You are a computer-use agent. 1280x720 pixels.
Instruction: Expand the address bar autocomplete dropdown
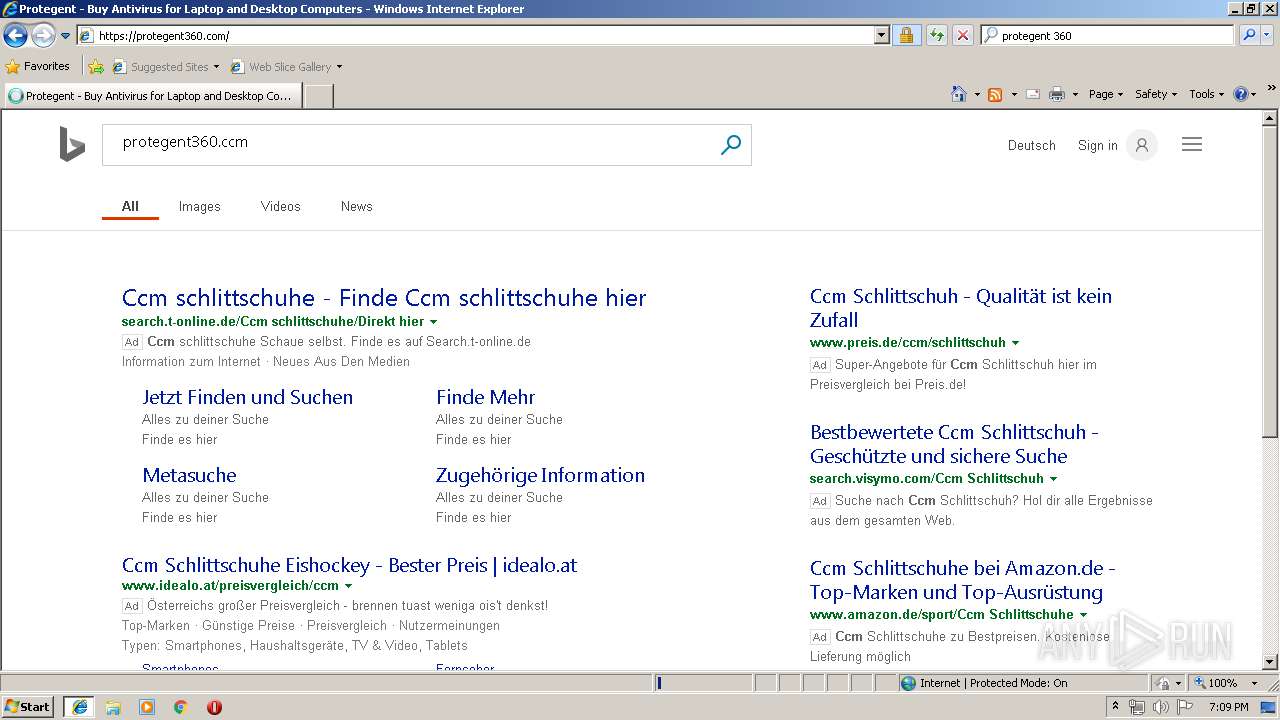pos(881,35)
